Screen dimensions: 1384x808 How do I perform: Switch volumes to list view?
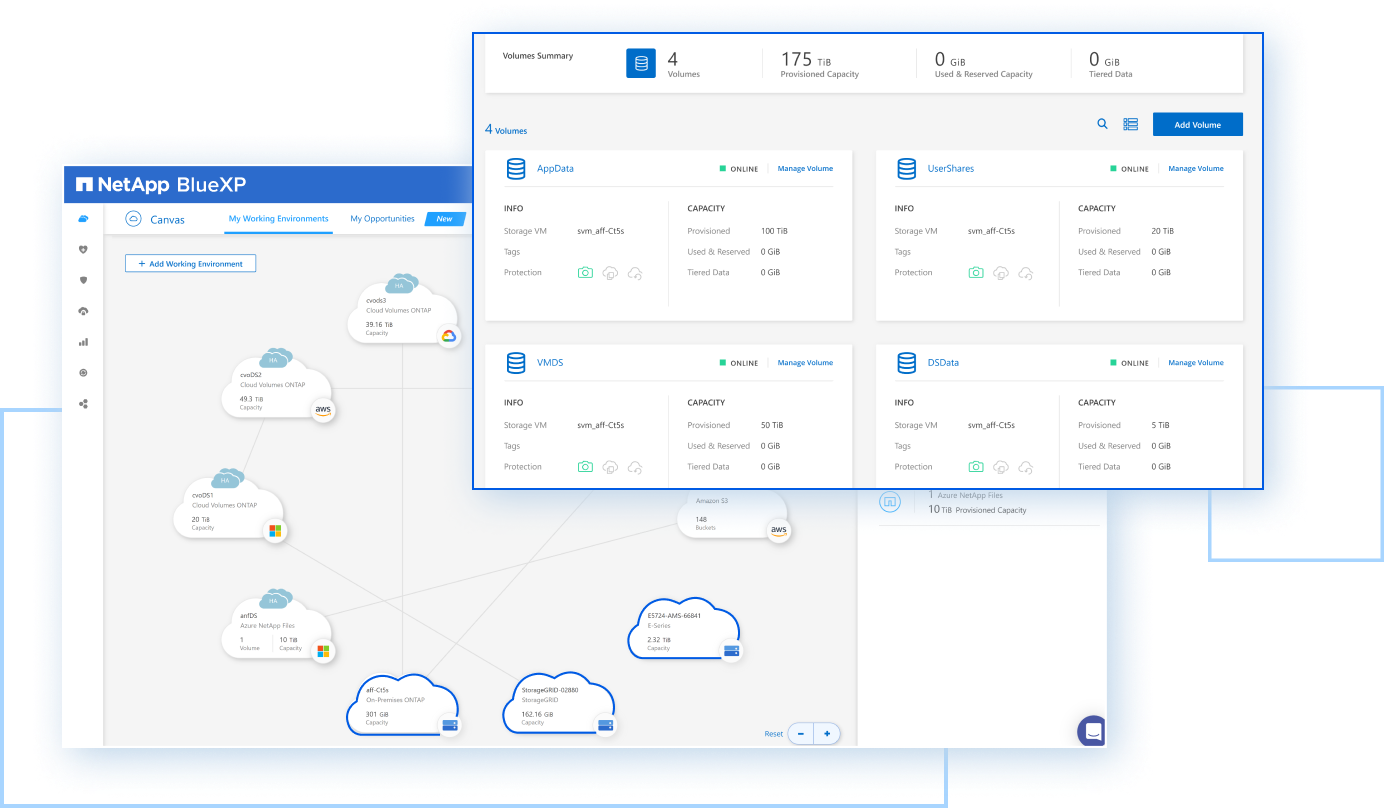coord(1130,124)
